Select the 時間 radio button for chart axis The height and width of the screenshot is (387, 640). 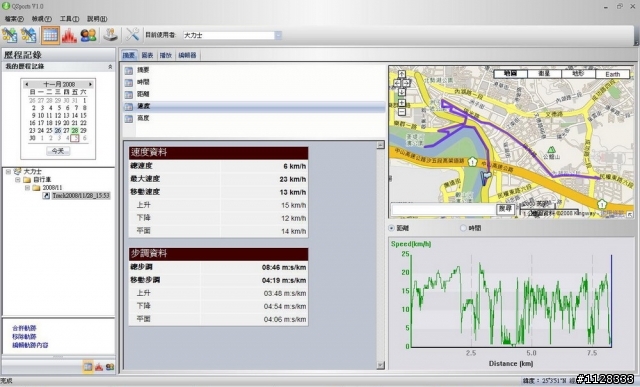(x=463, y=228)
